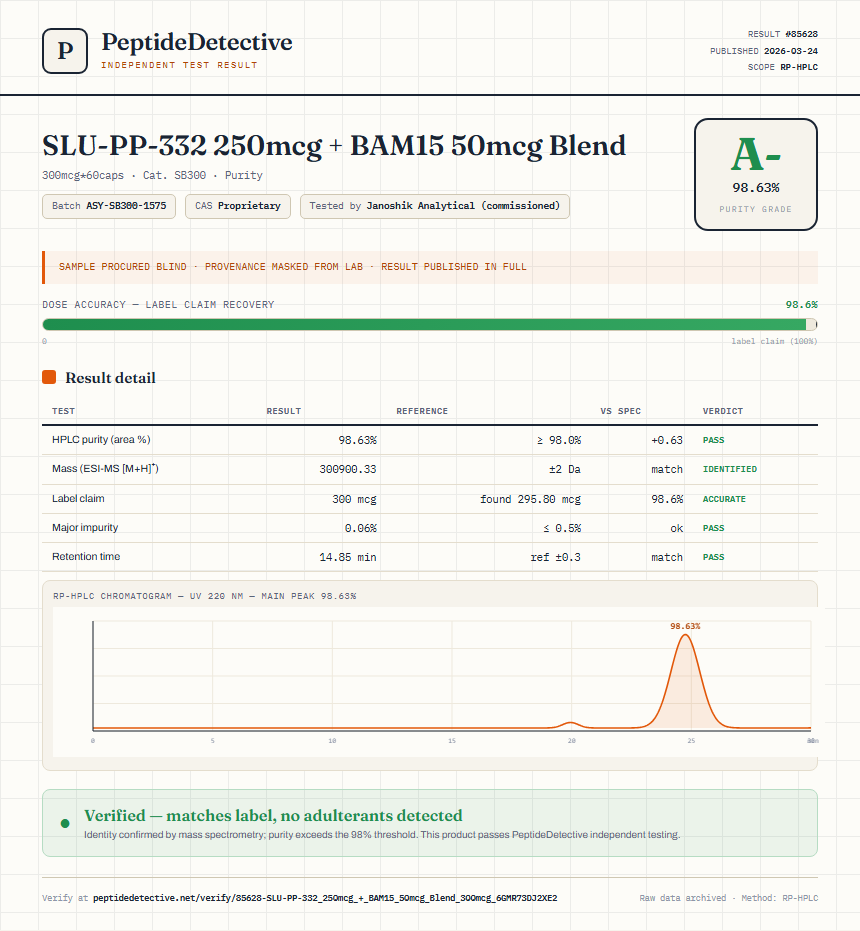Click the IDENTIFIED verdict
Viewport: 860px width, 931px height.
coord(729,469)
